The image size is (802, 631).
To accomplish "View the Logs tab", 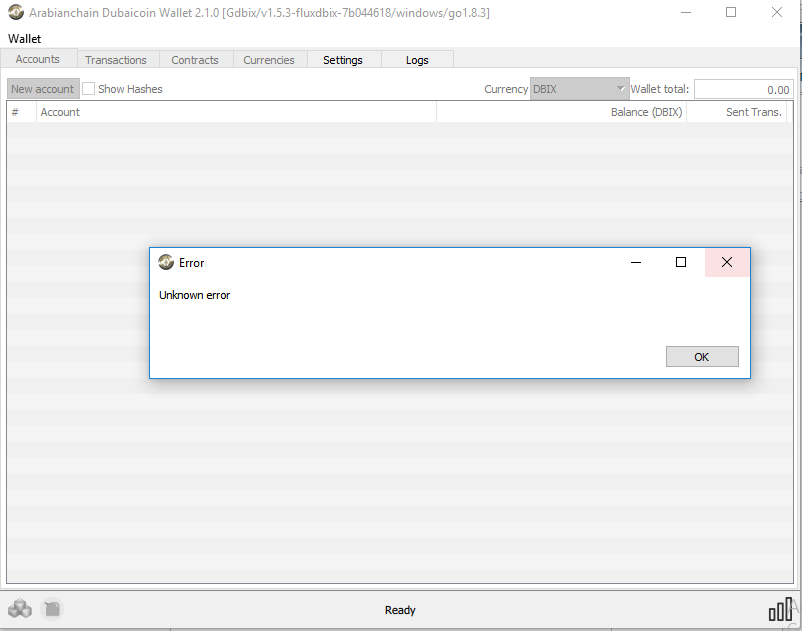I will click(417, 60).
